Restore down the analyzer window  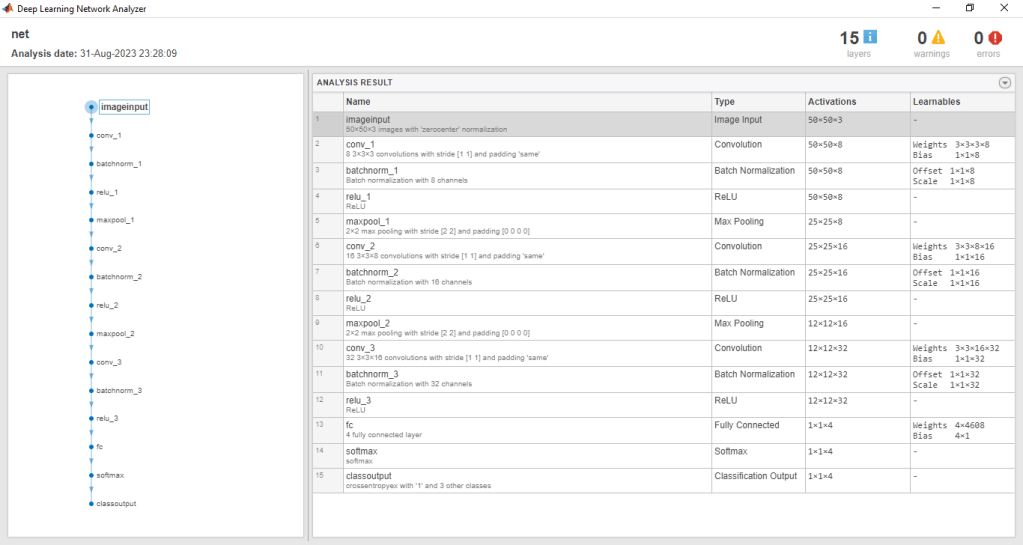coord(969,8)
